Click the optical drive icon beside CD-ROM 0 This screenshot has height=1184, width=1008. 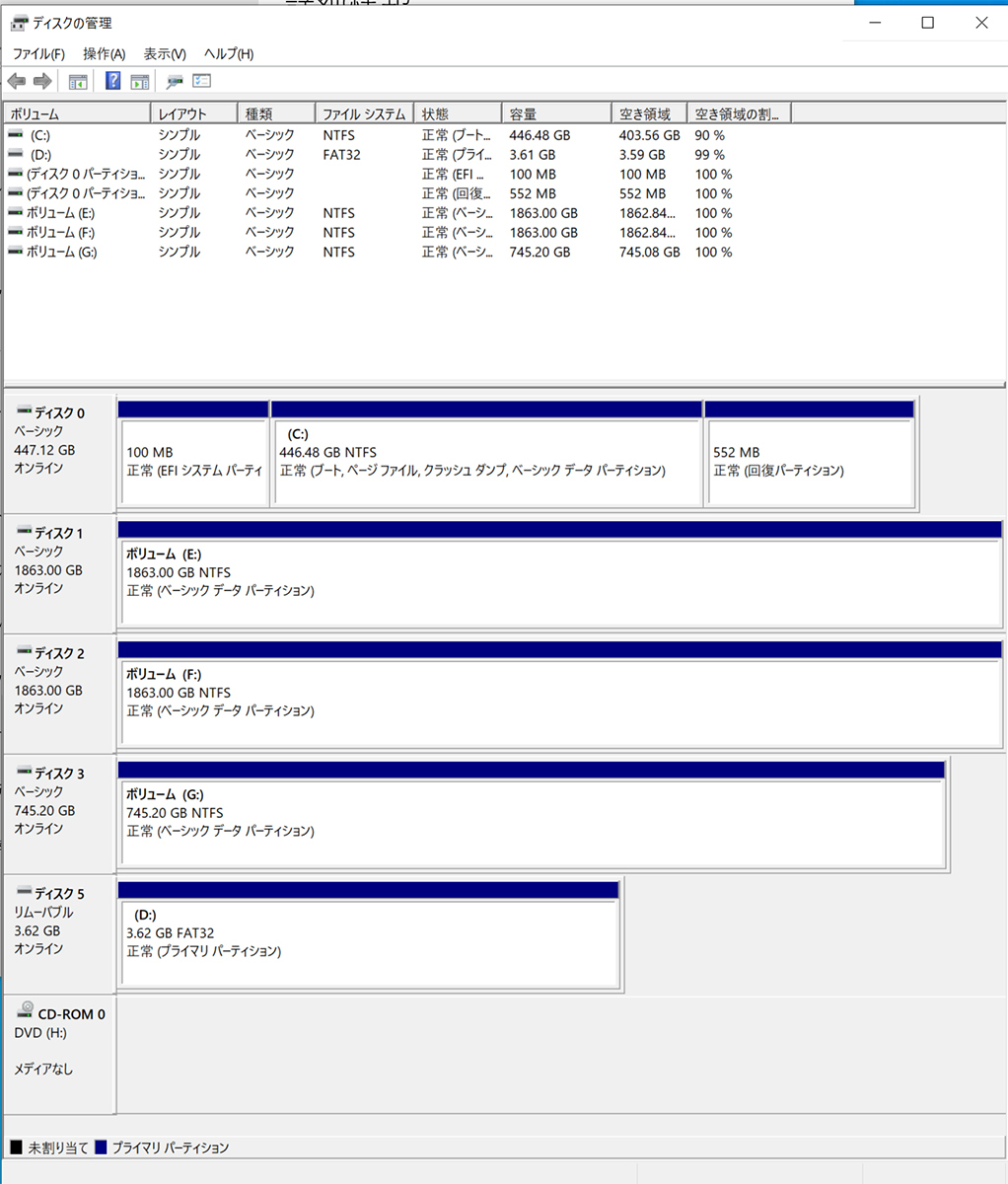[x=25, y=1012]
